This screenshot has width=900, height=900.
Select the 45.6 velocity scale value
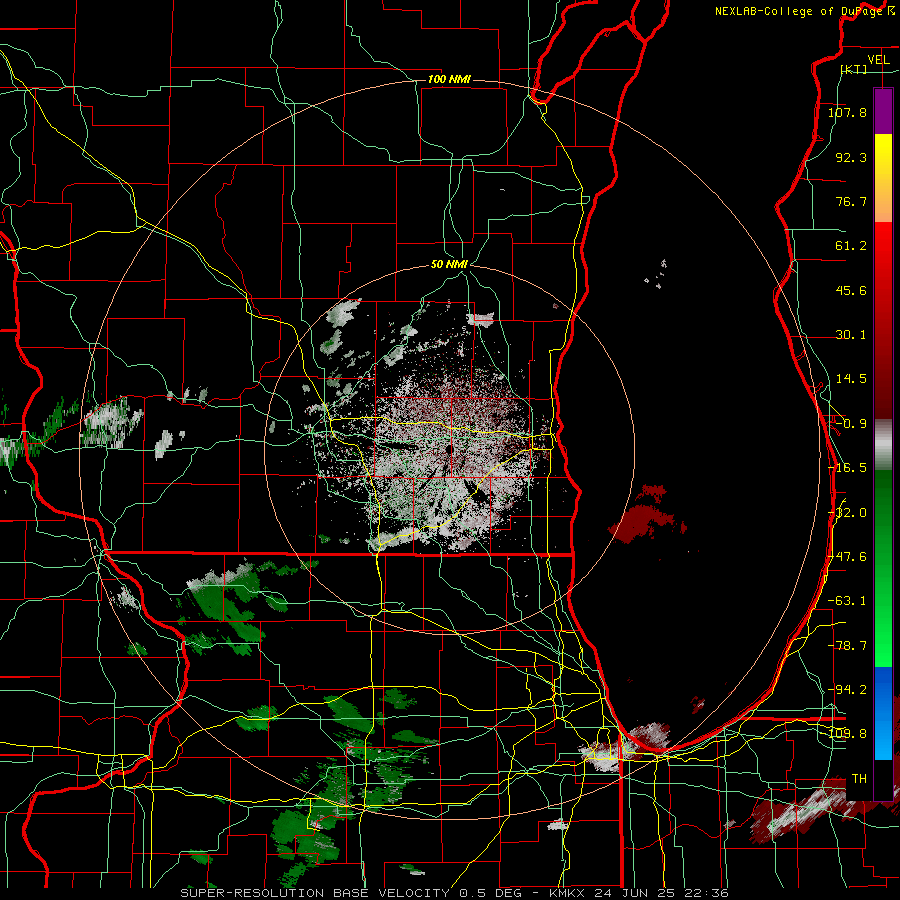pos(851,290)
